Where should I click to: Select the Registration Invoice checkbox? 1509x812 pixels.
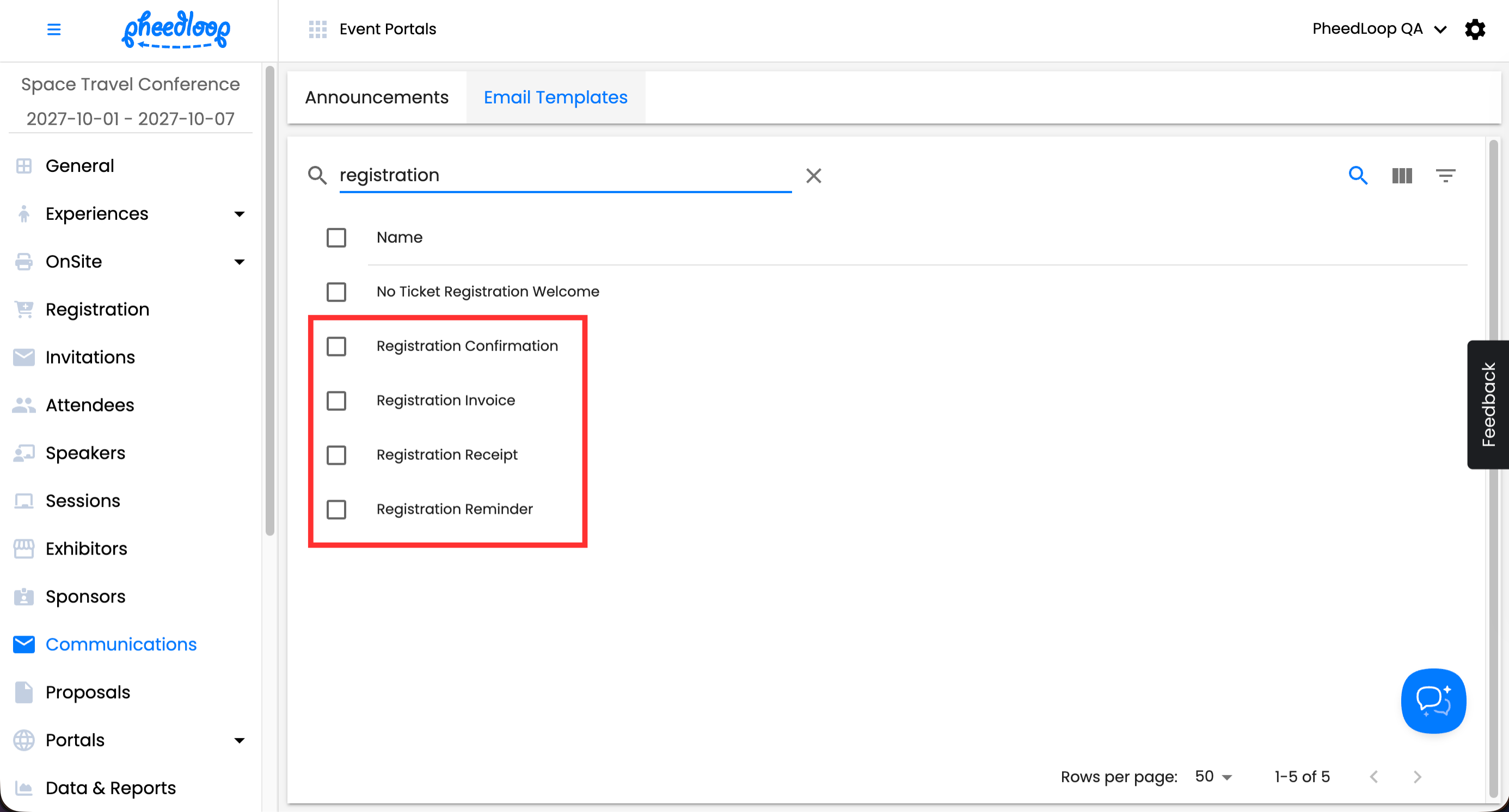pyautogui.click(x=336, y=401)
